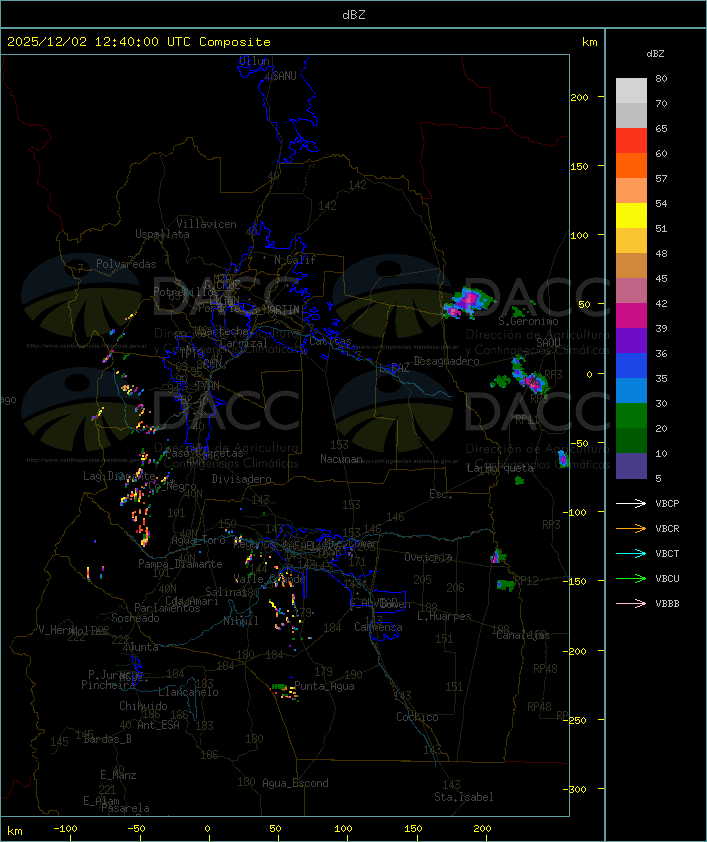707x842 pixels.
Task: Click the "Pampa_Diamante" map label
Action: (180, 564)
